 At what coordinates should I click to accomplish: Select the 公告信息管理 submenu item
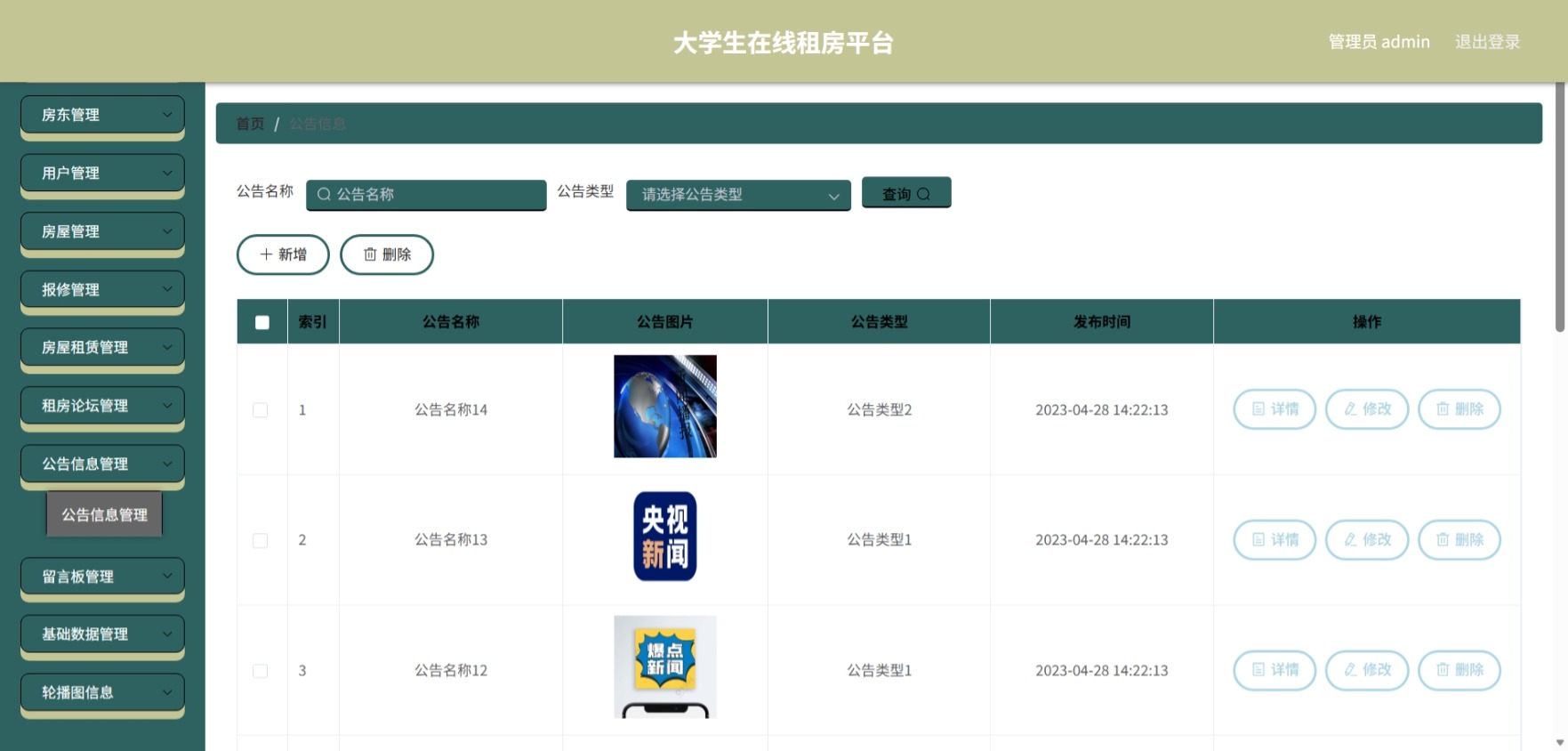tap(104, 514)
